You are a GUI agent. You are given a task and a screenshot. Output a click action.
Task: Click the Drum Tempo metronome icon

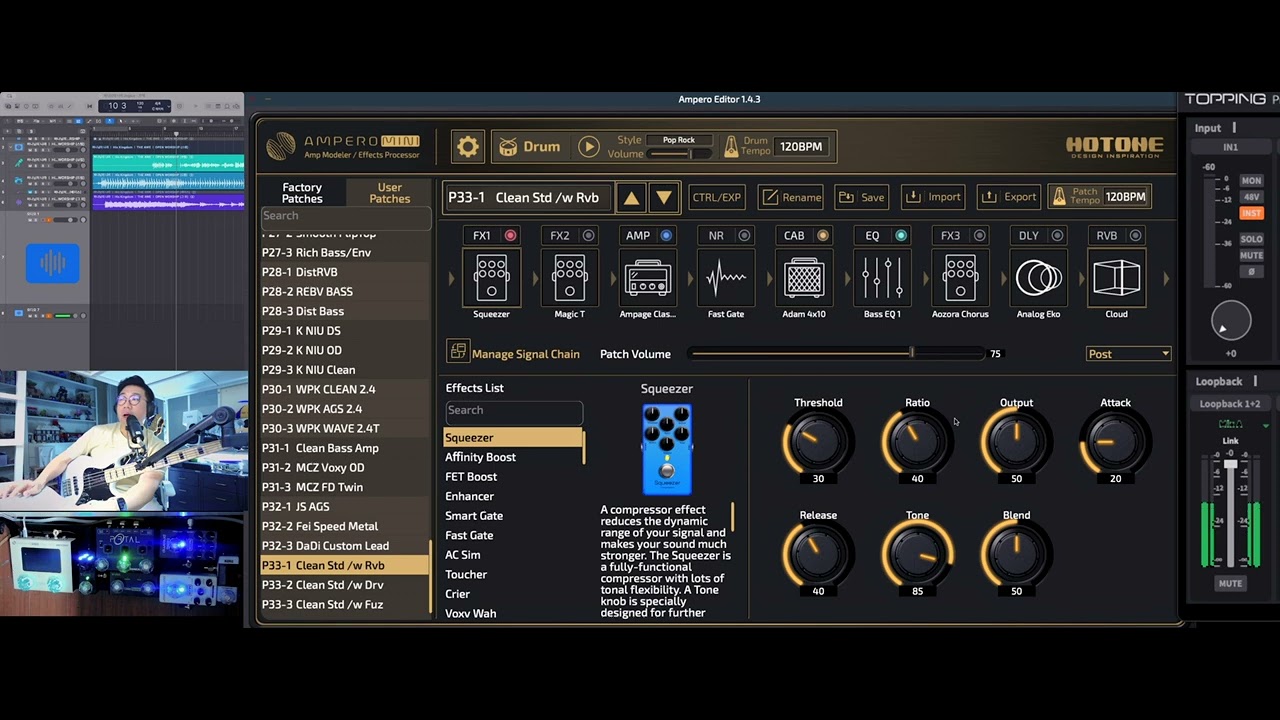coord(731,147)
